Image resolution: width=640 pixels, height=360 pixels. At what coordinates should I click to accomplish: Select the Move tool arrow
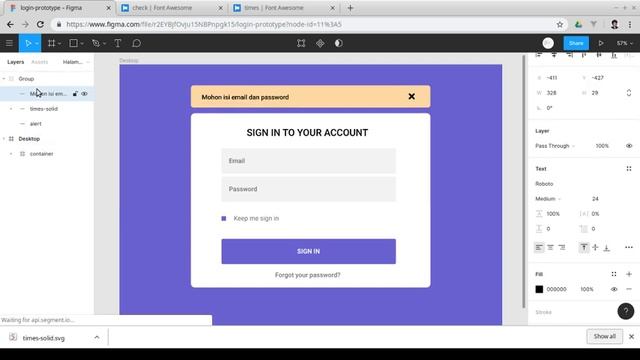point(28,43)
